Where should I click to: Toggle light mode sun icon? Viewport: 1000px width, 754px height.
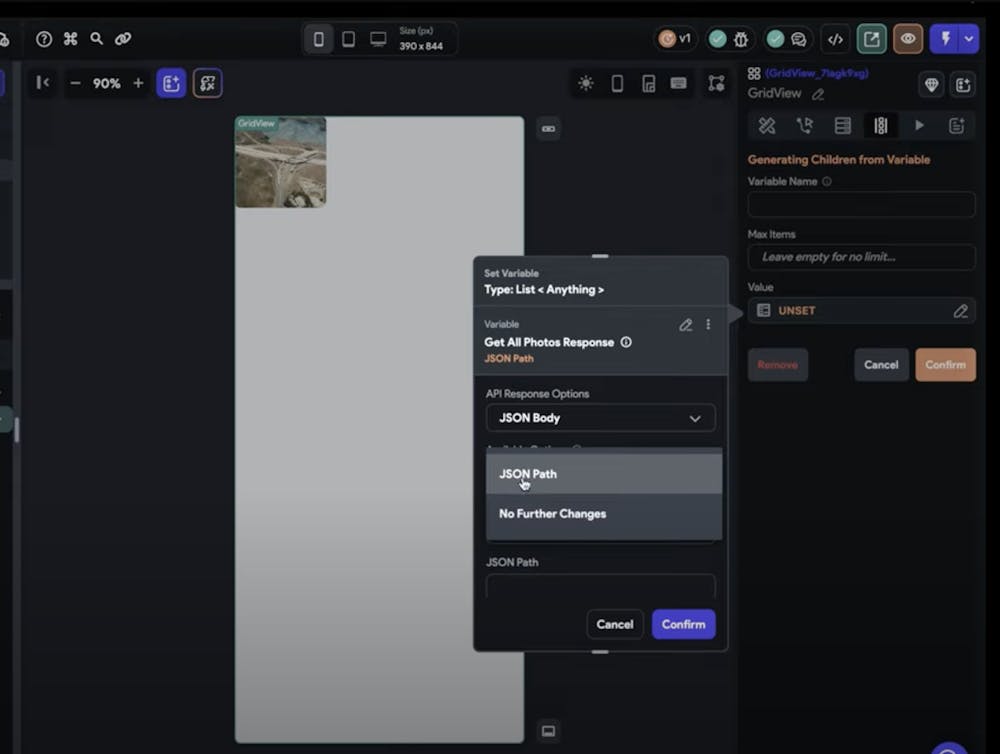(x=585, y=84)
